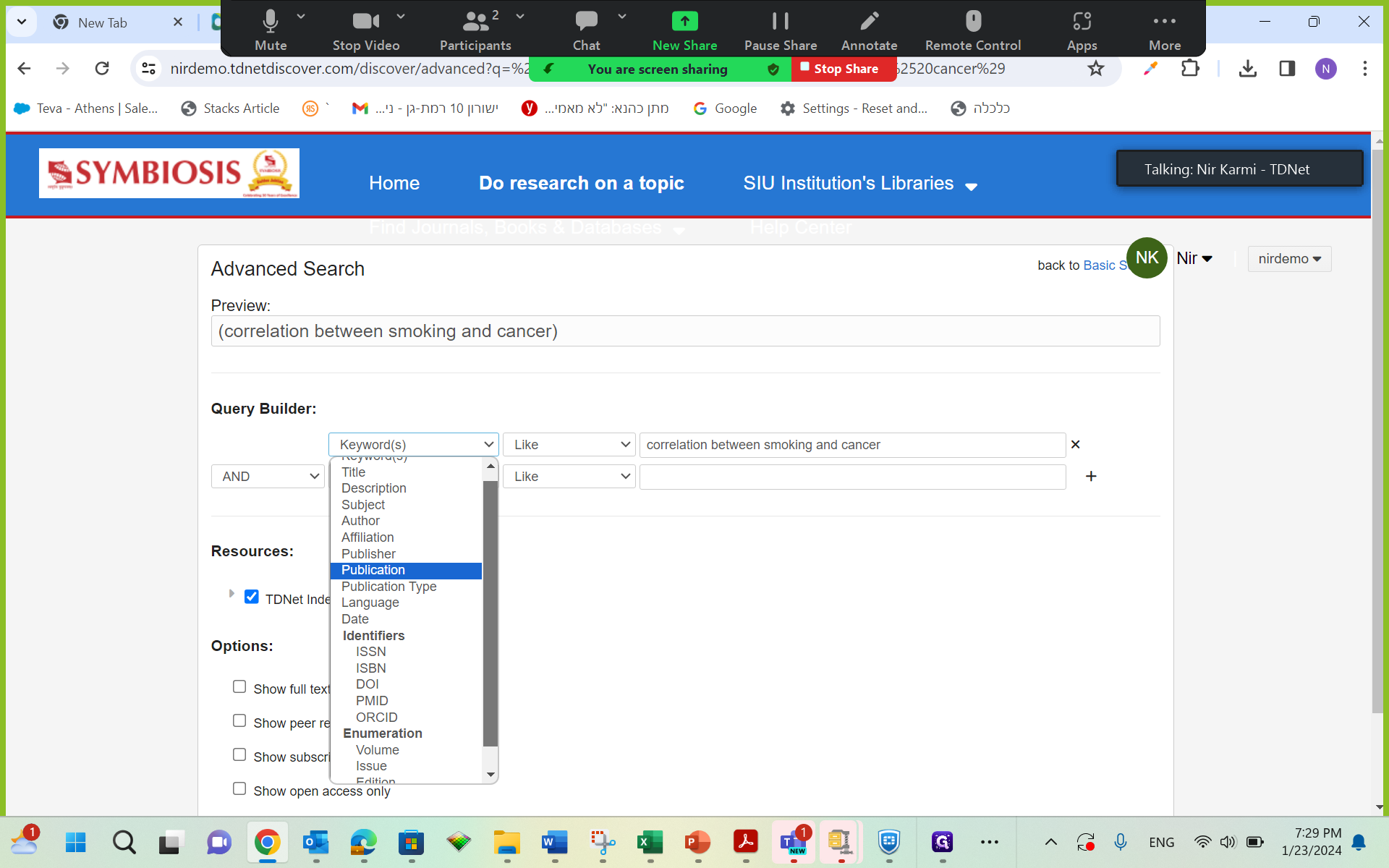Bookmark page with star icon
This screenshot has width=1389, height=868.
point(1096,69)
